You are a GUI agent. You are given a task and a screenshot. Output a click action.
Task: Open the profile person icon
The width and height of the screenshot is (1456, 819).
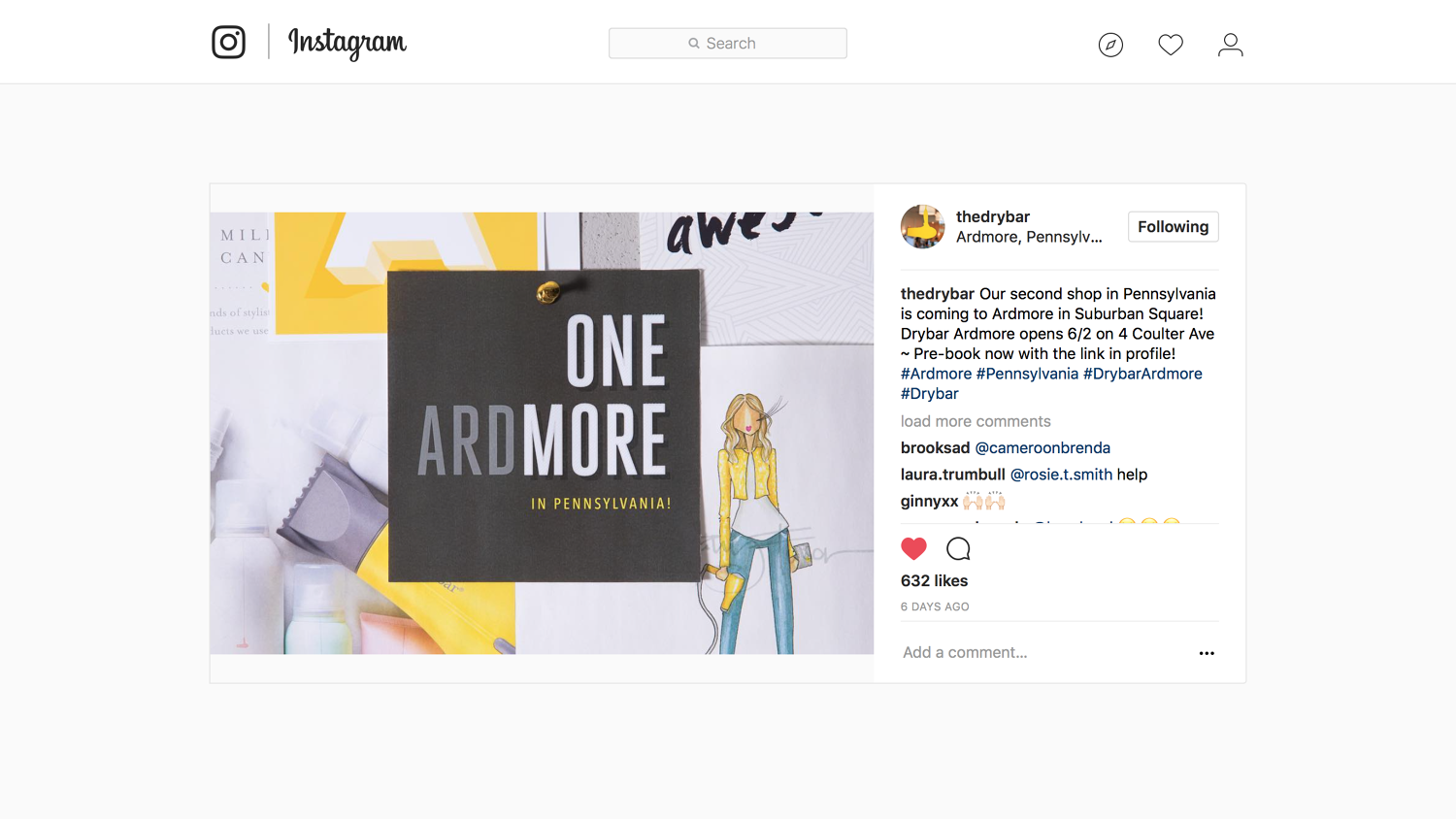1231,45
